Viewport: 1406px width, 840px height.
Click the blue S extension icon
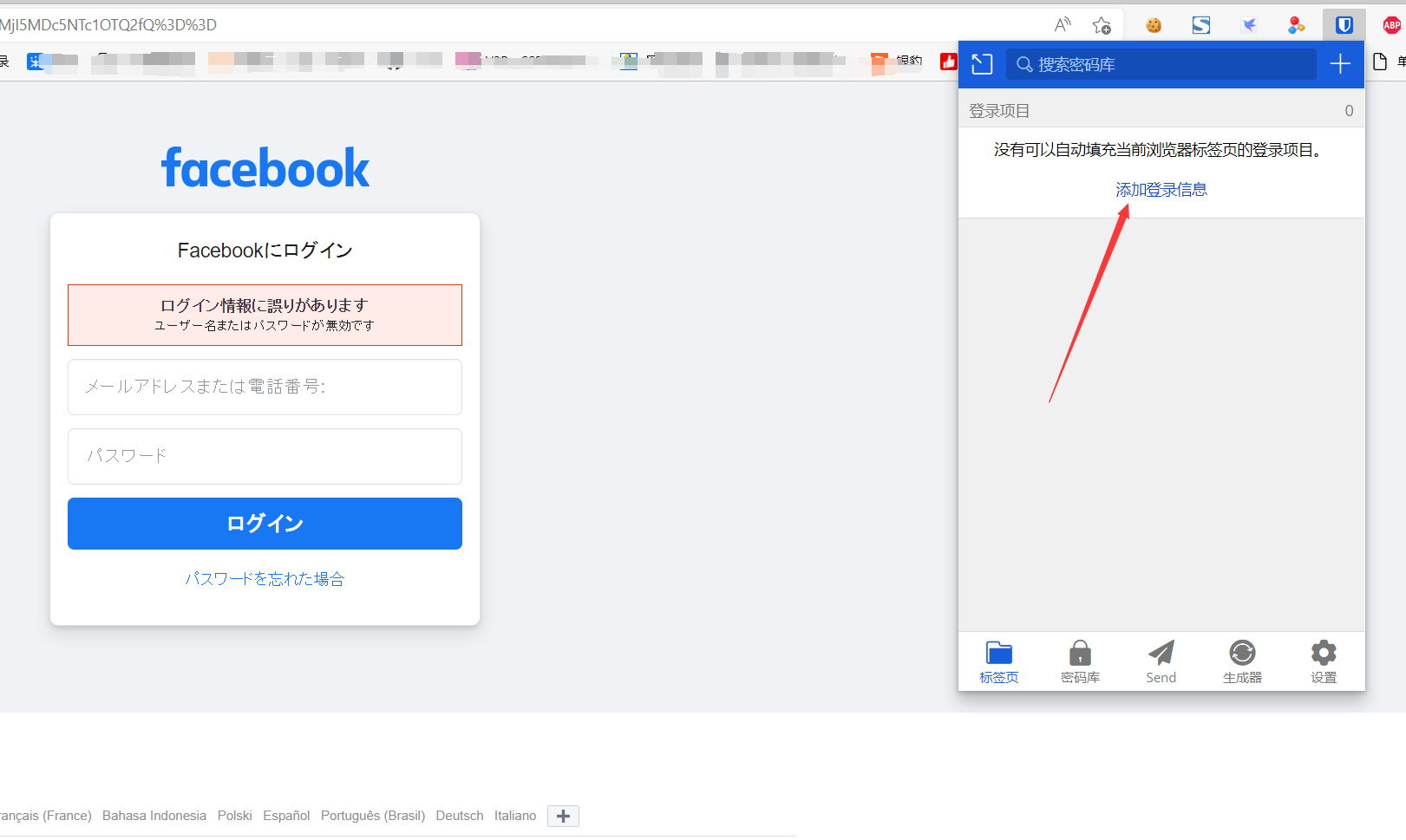(1201, 25)
